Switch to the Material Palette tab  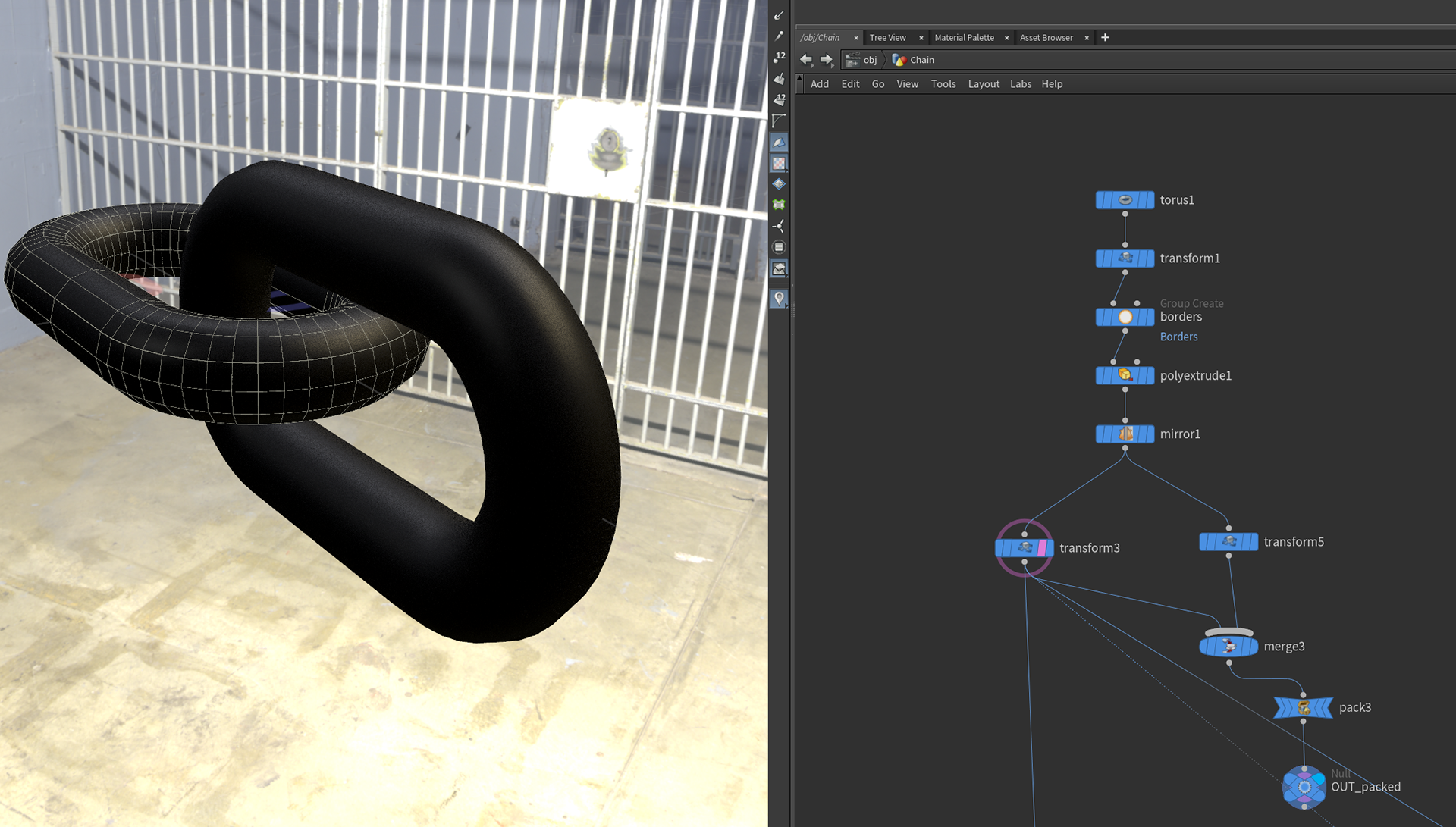[x=964, y=37]
